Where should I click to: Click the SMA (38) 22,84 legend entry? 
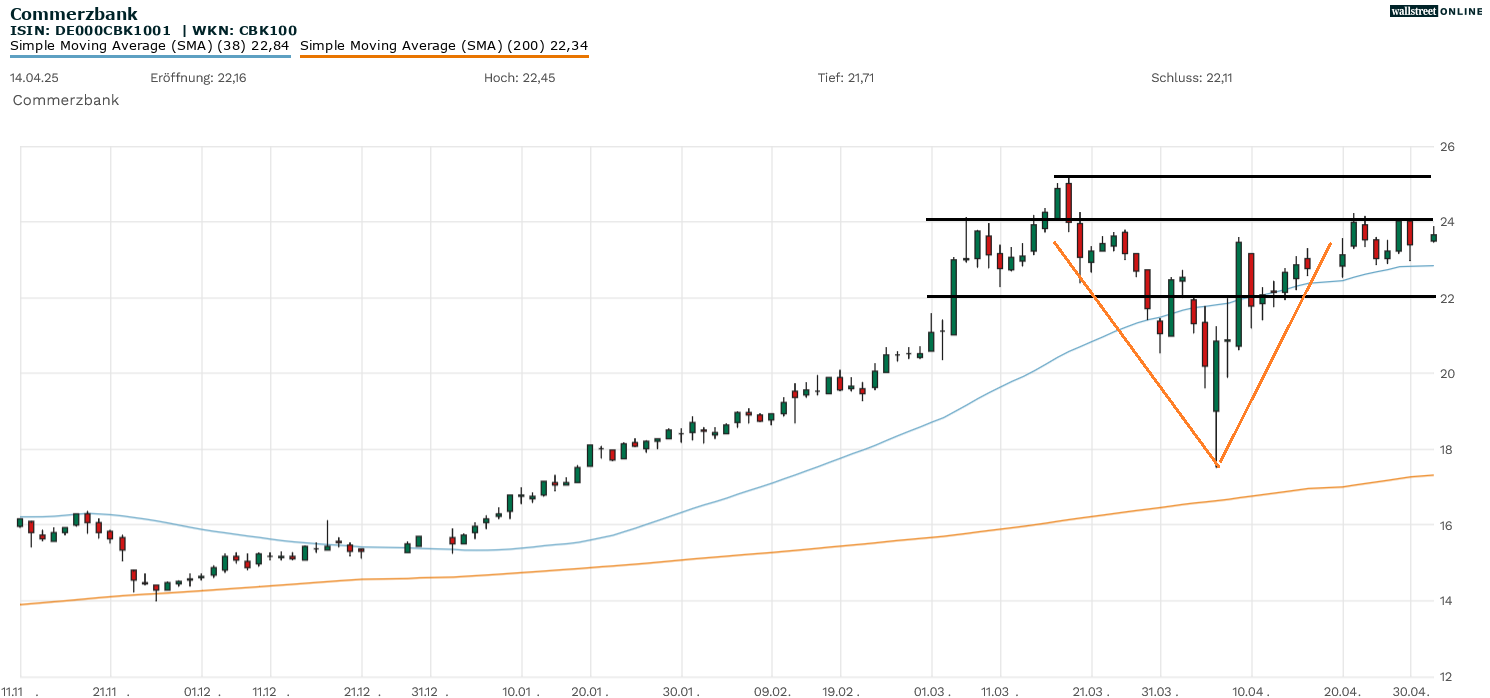click(x=150, y=45)
